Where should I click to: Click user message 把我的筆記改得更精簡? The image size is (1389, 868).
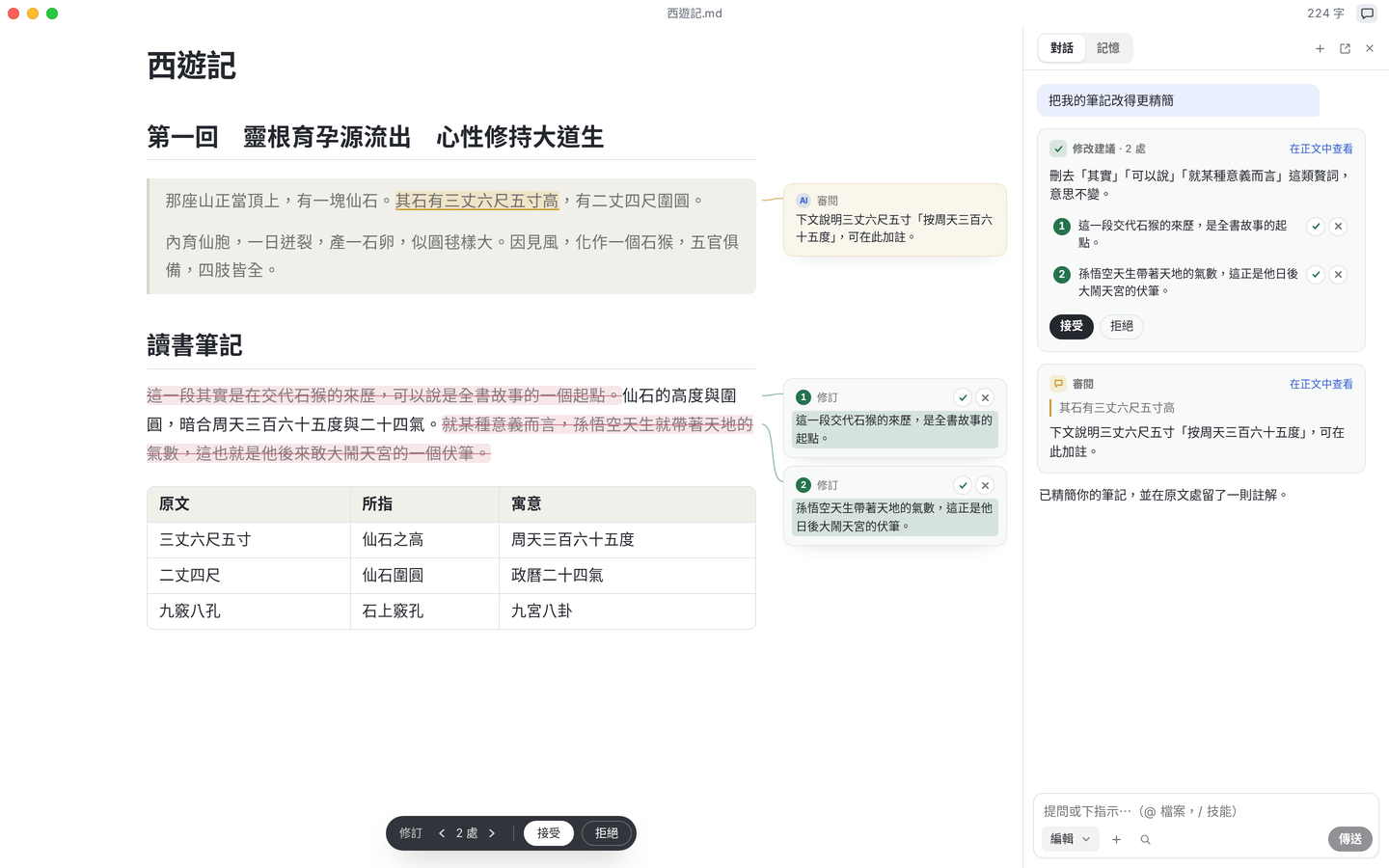tap(1178, 100)
